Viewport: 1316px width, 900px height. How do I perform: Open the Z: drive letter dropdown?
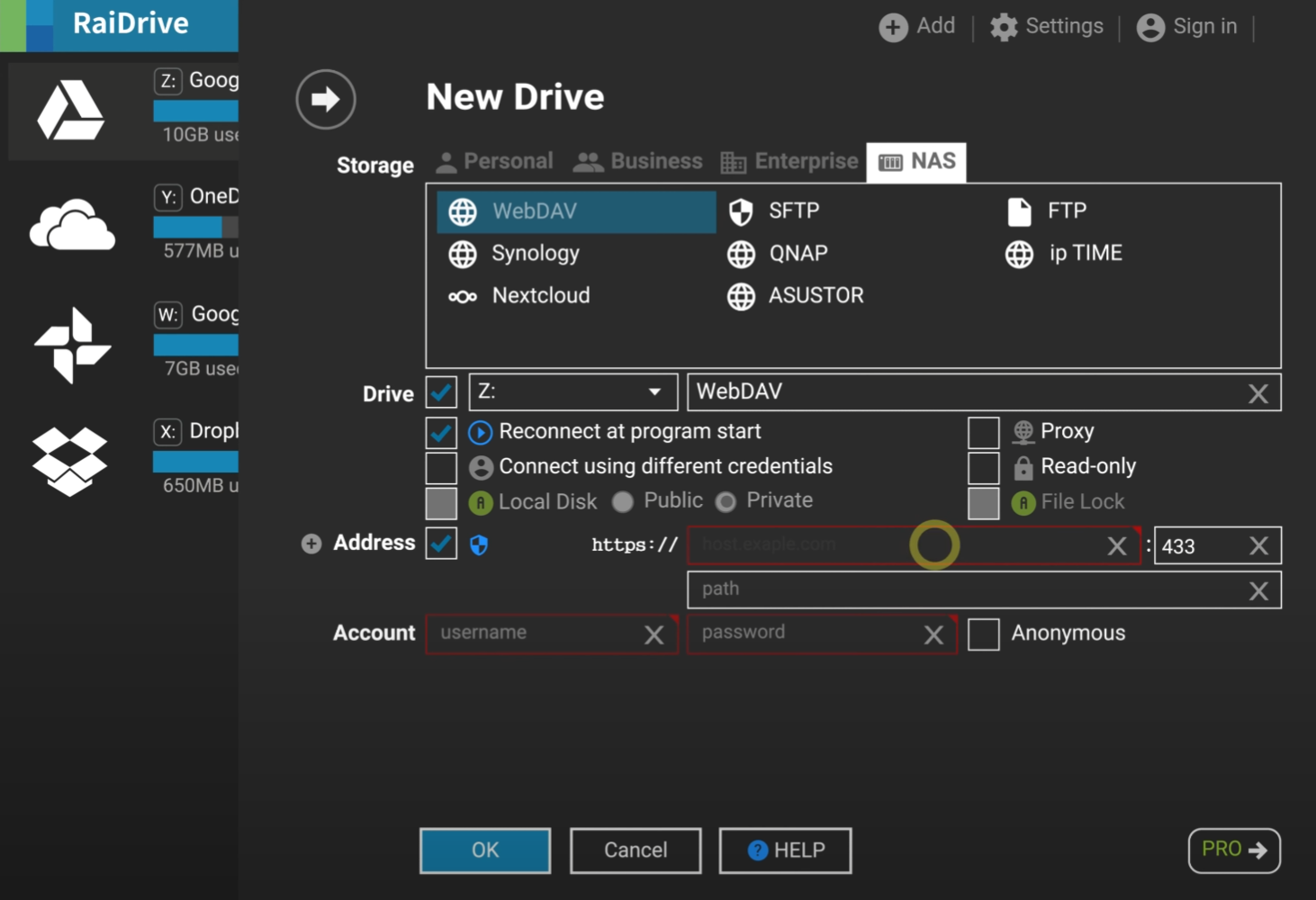tap(573, 392)
